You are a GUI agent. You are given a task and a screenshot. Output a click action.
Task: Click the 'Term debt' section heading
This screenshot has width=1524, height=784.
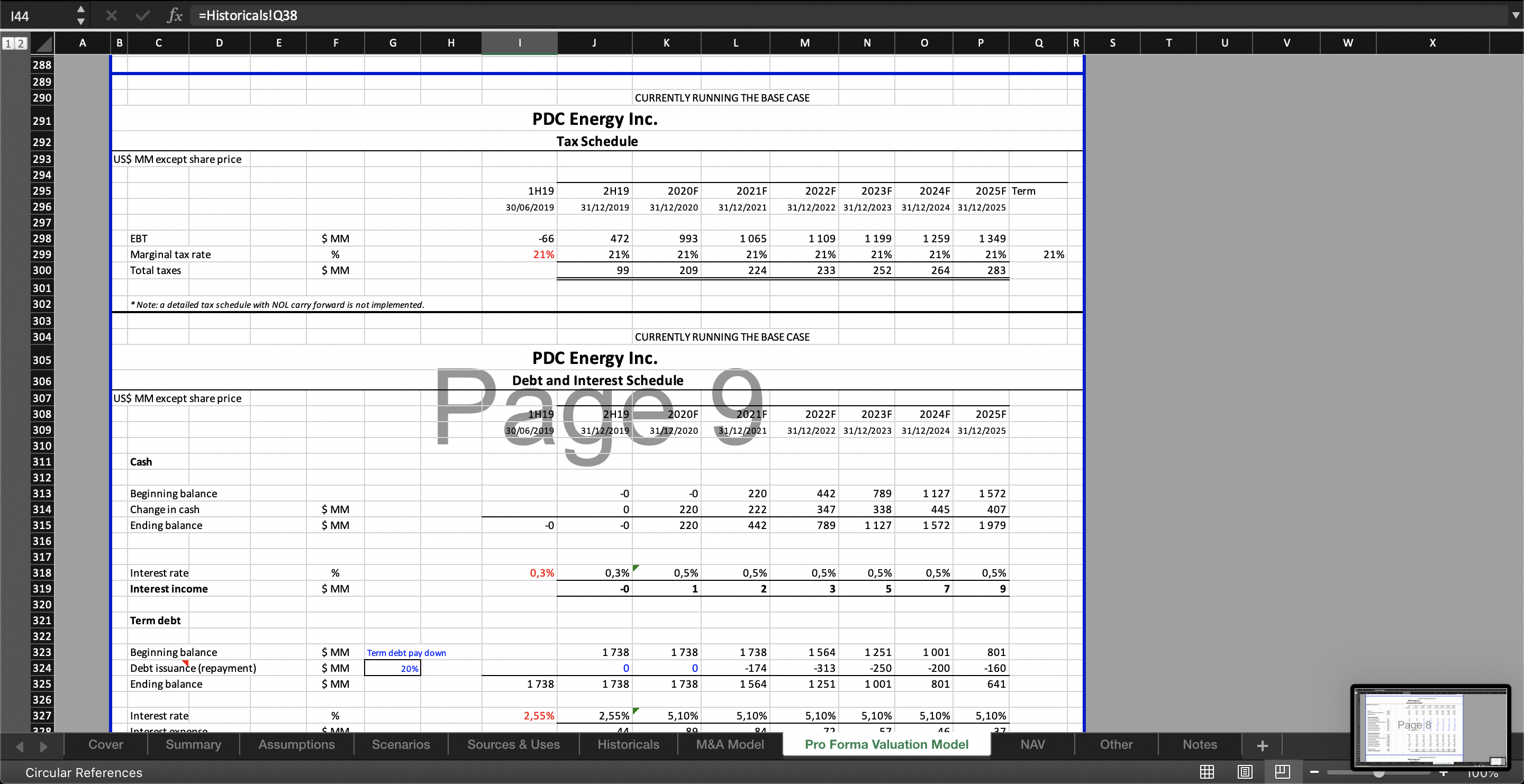pos(155,620)
